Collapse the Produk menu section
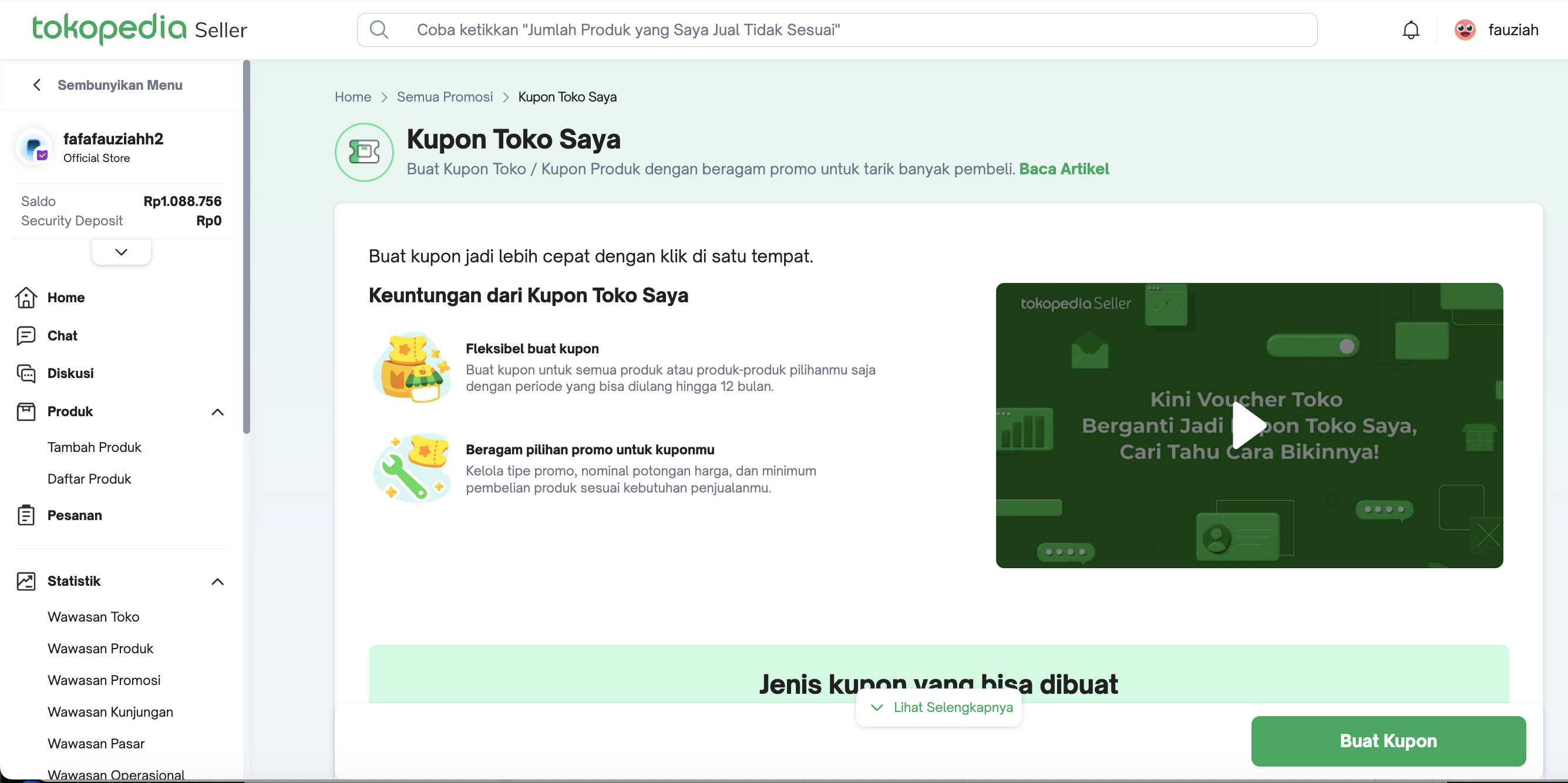Image resolution: width=1568 pixels, height=783 pixels. 217,412
